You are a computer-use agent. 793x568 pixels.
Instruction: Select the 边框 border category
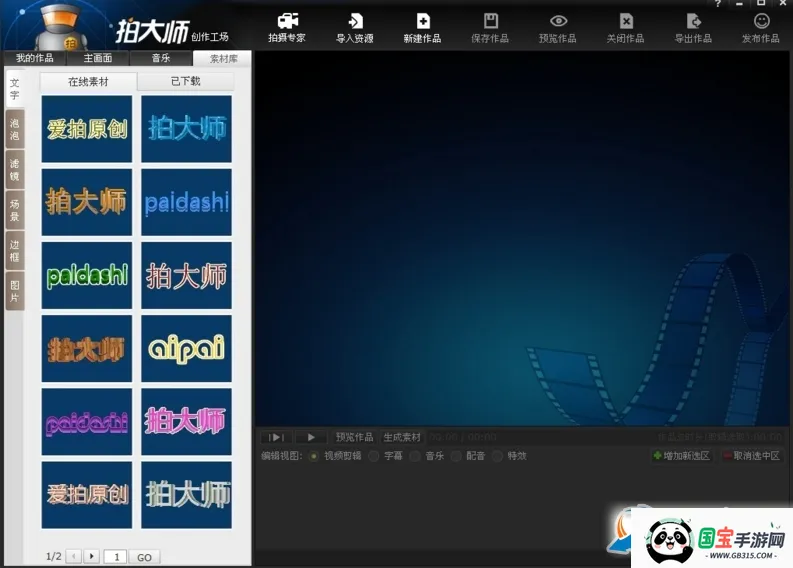[x=15, y=250]
